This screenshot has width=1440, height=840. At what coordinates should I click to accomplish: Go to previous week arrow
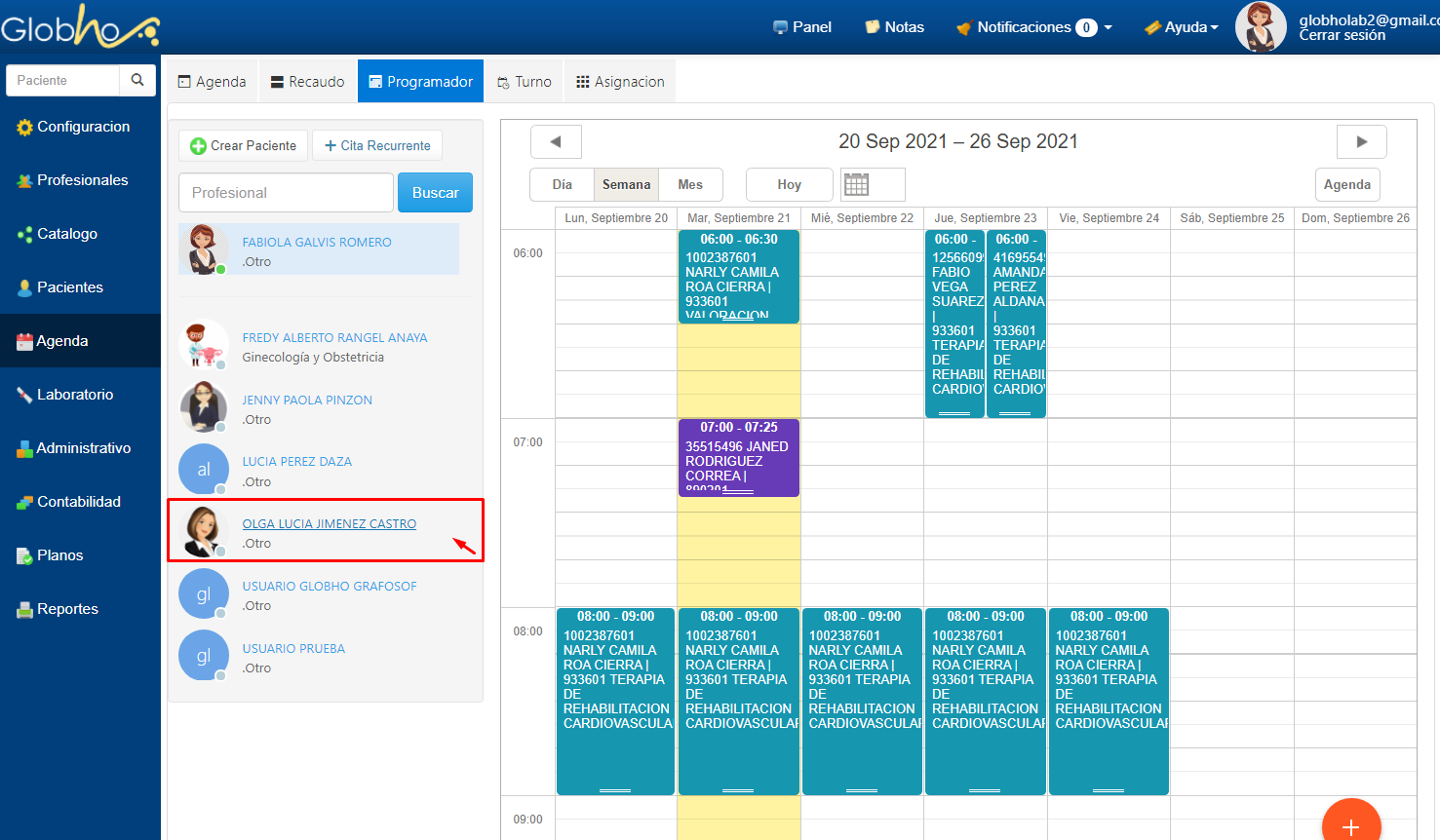pos(556,141)
